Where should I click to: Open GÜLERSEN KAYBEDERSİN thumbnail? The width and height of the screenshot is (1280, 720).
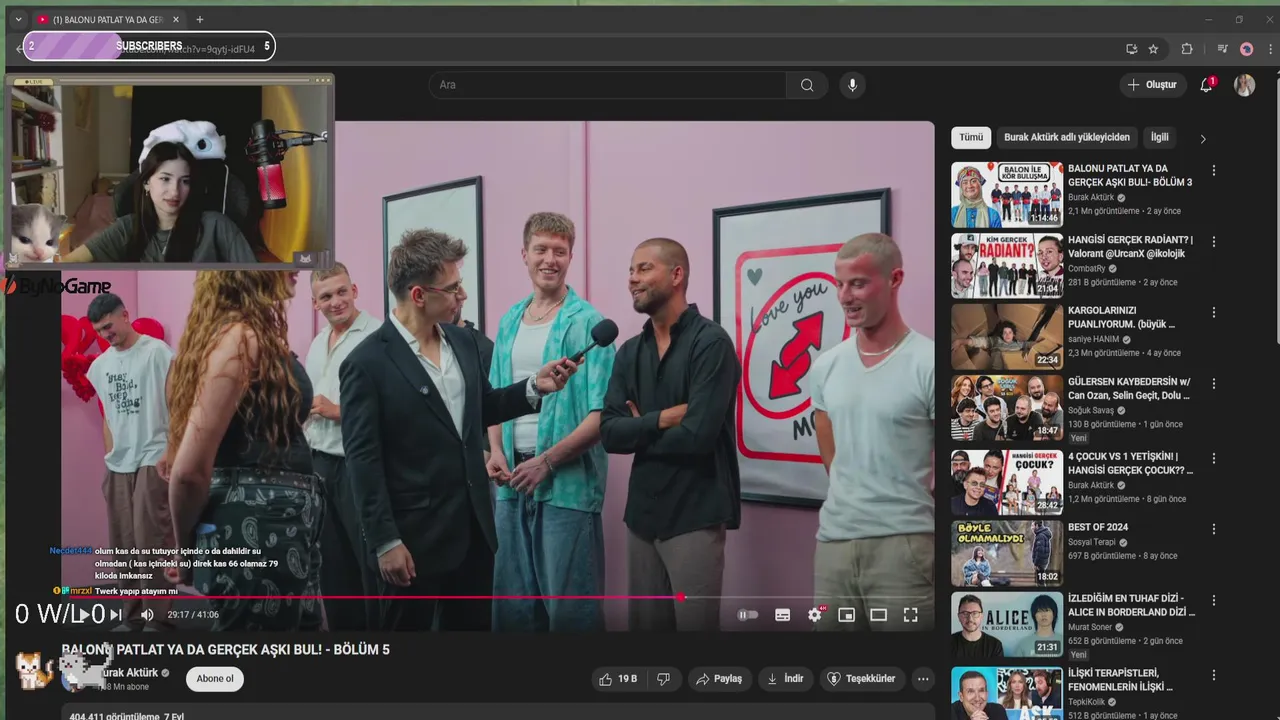(1007, 407)
